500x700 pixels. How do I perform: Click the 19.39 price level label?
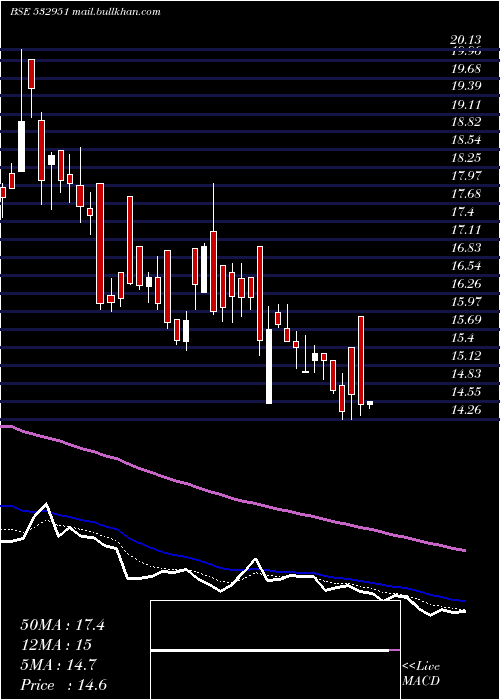tap(467, 86)
